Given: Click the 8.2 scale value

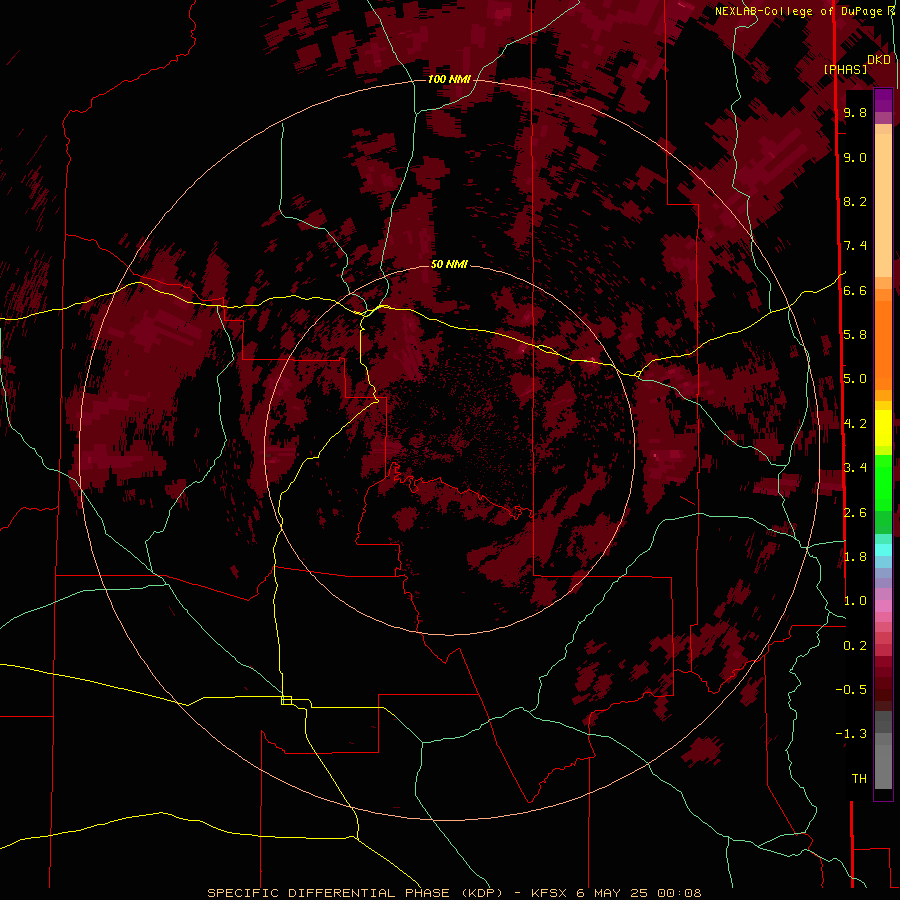Looking at the screenshot, I should [x=855, y=201].
